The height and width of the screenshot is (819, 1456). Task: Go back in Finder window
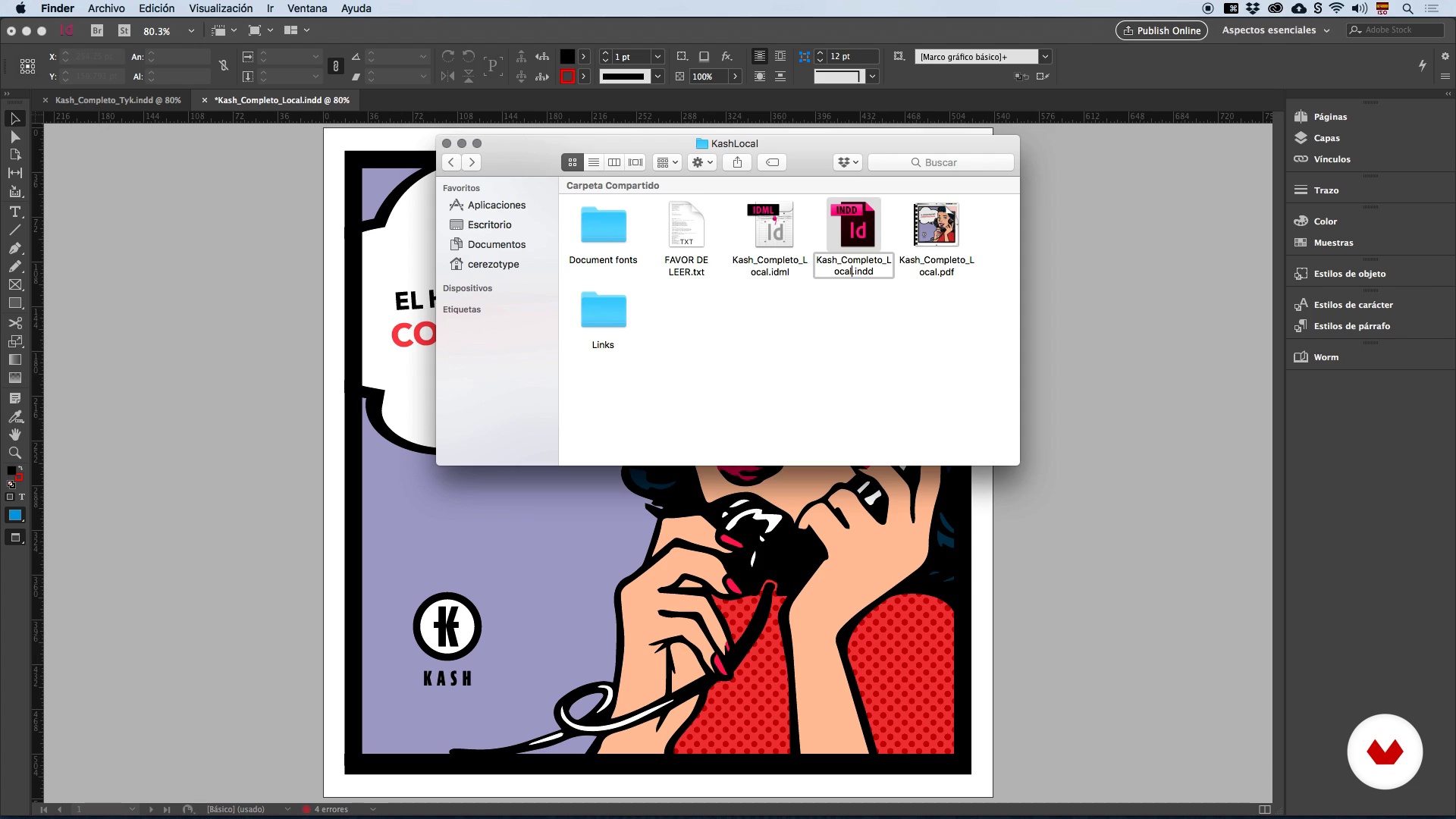451,162
